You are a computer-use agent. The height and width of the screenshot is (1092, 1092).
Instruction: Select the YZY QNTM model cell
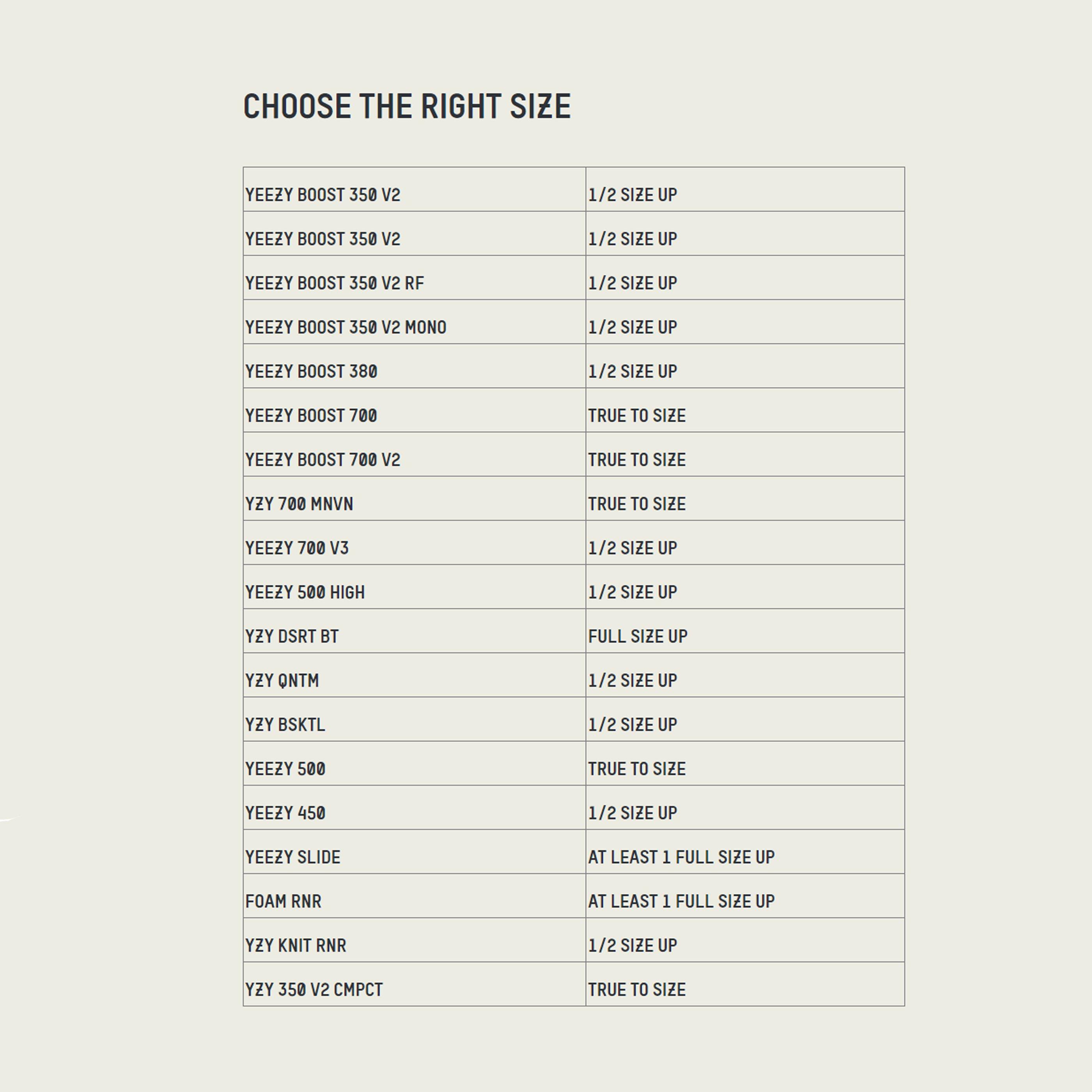tap(282, 680)
